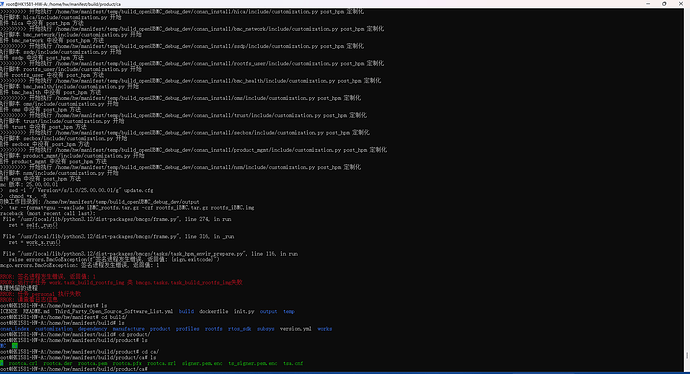Click 'dockerfile' in the ls output
The image size is (690, 374).
pyautogui.click(x=213, y=312)
